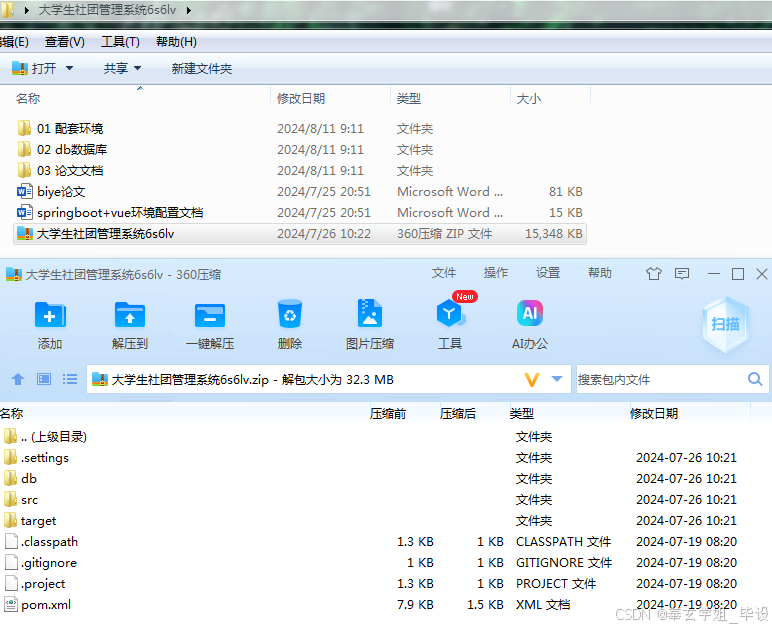Click the feedback message icon in the title bar
Screen dimensions: 772x628
coord(682,274)
